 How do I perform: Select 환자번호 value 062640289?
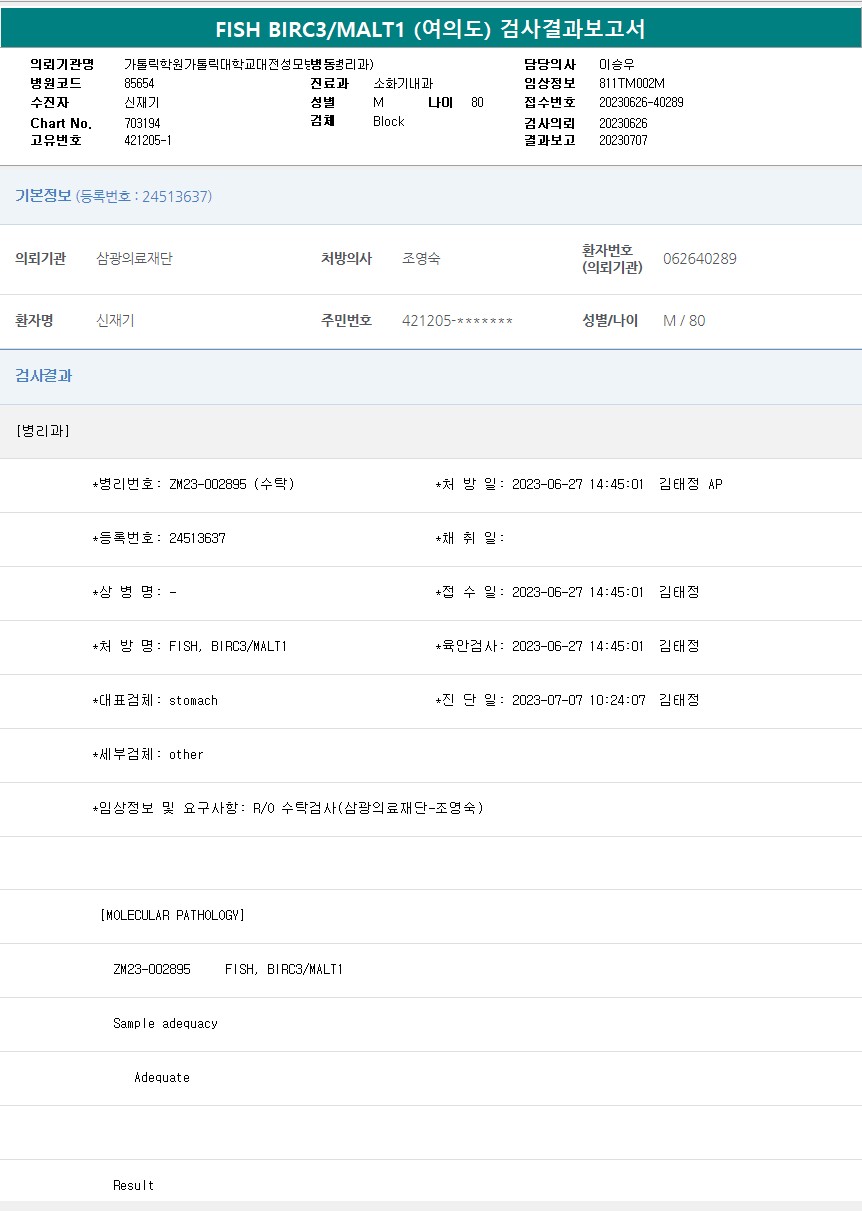click(700, 259)
